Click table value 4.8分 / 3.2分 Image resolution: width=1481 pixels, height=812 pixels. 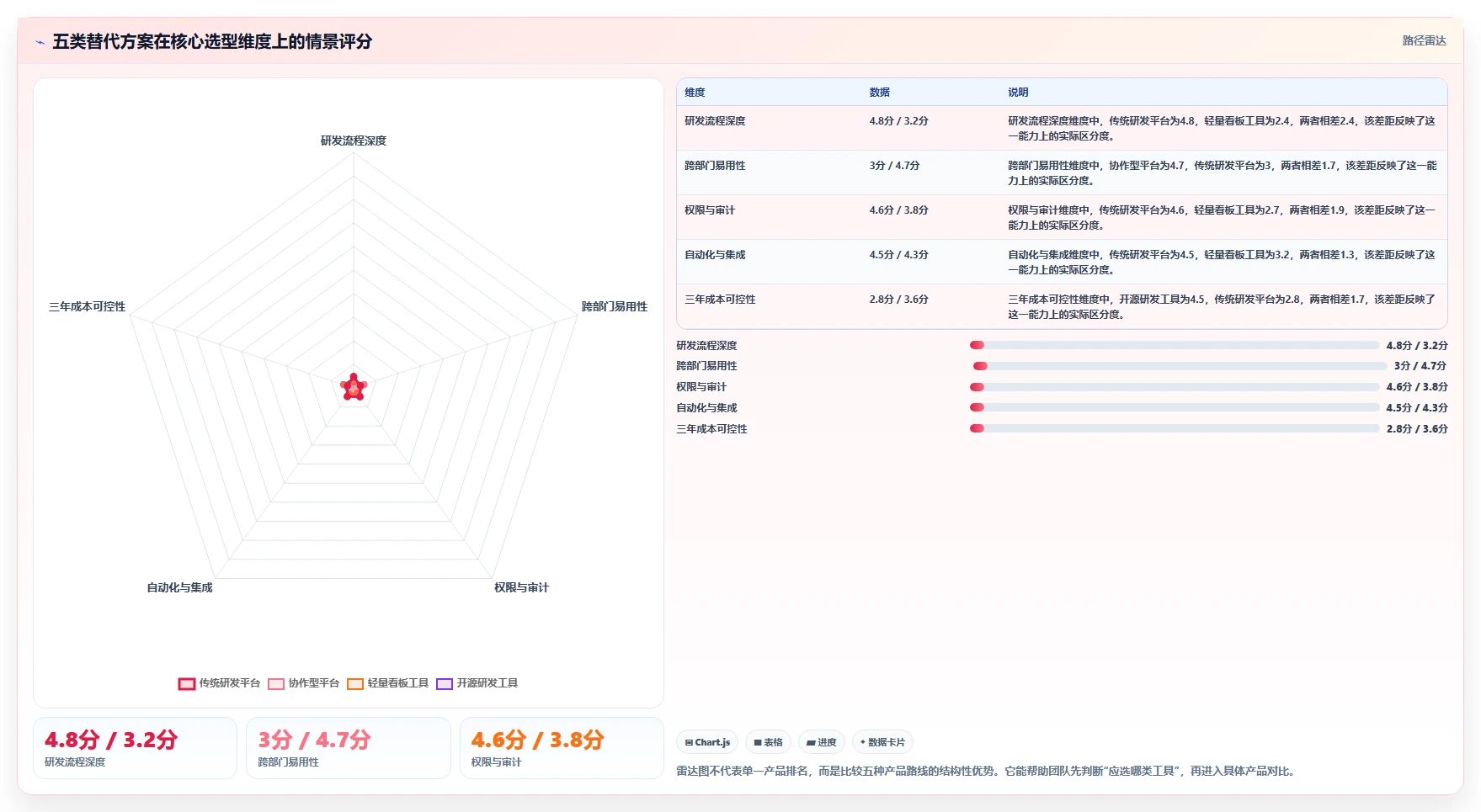[898, 121]
